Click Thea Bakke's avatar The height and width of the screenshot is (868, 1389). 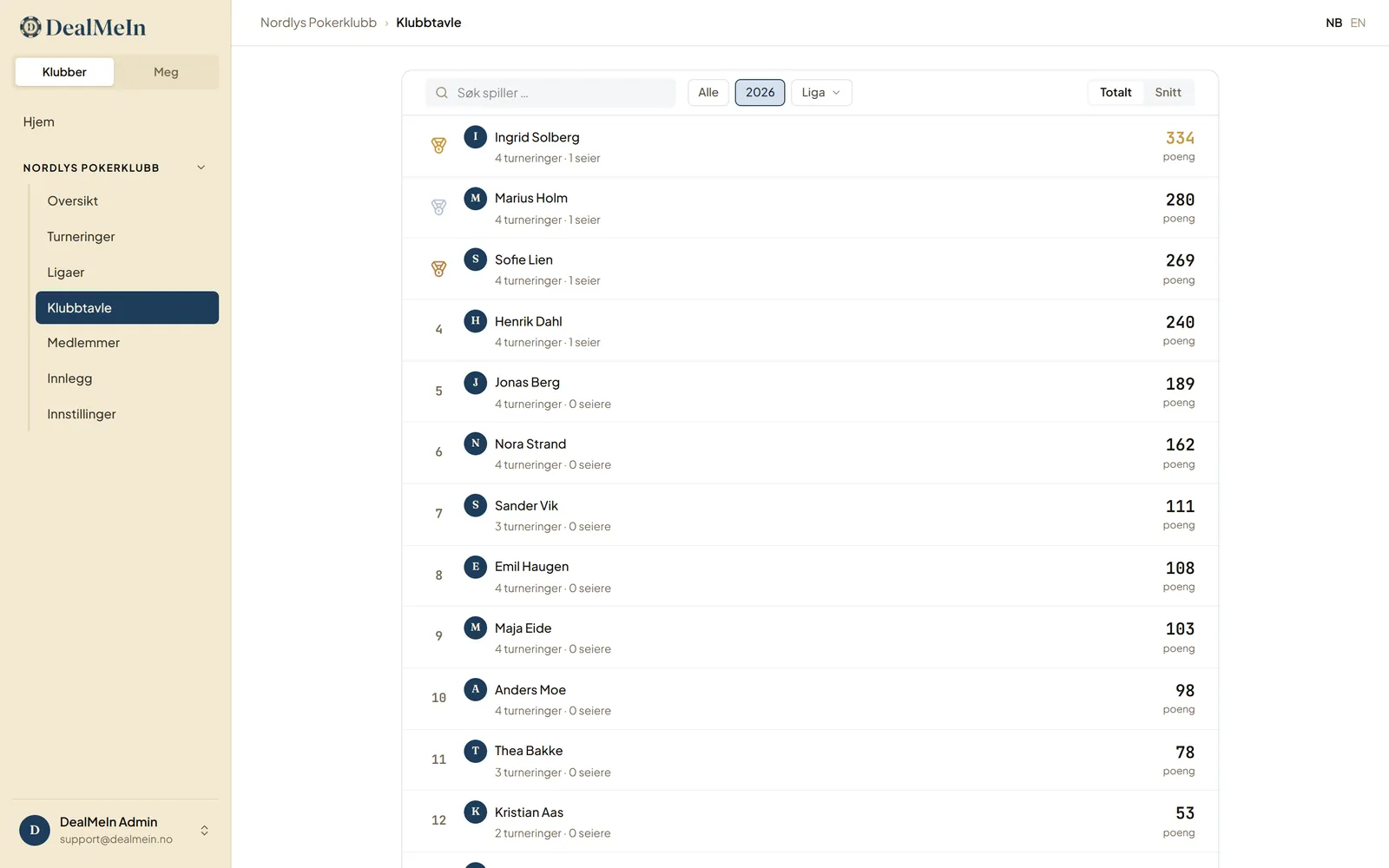pos(475,750)
